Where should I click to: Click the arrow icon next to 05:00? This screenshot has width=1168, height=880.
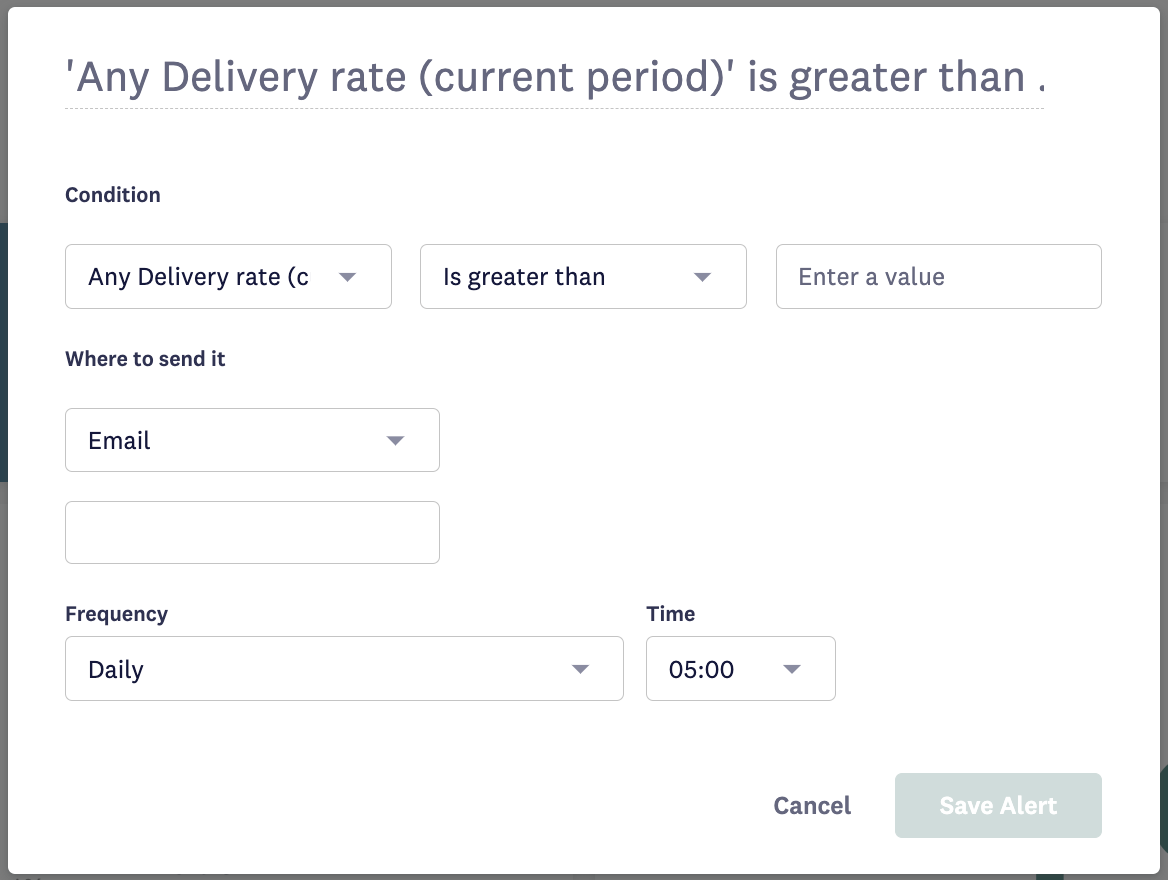[x=792, y=669]
